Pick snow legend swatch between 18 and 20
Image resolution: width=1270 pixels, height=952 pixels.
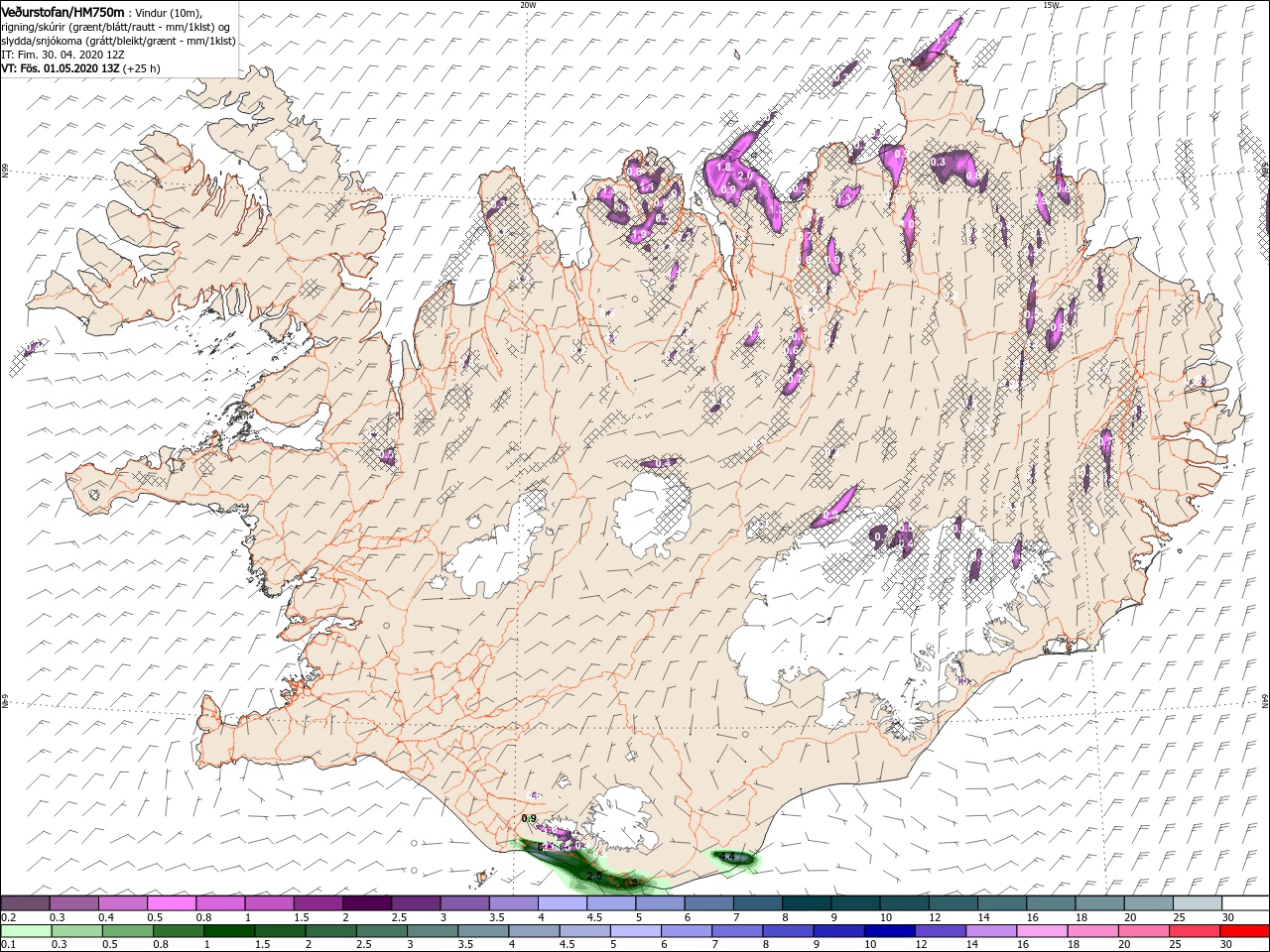(x=1098, y=903)
